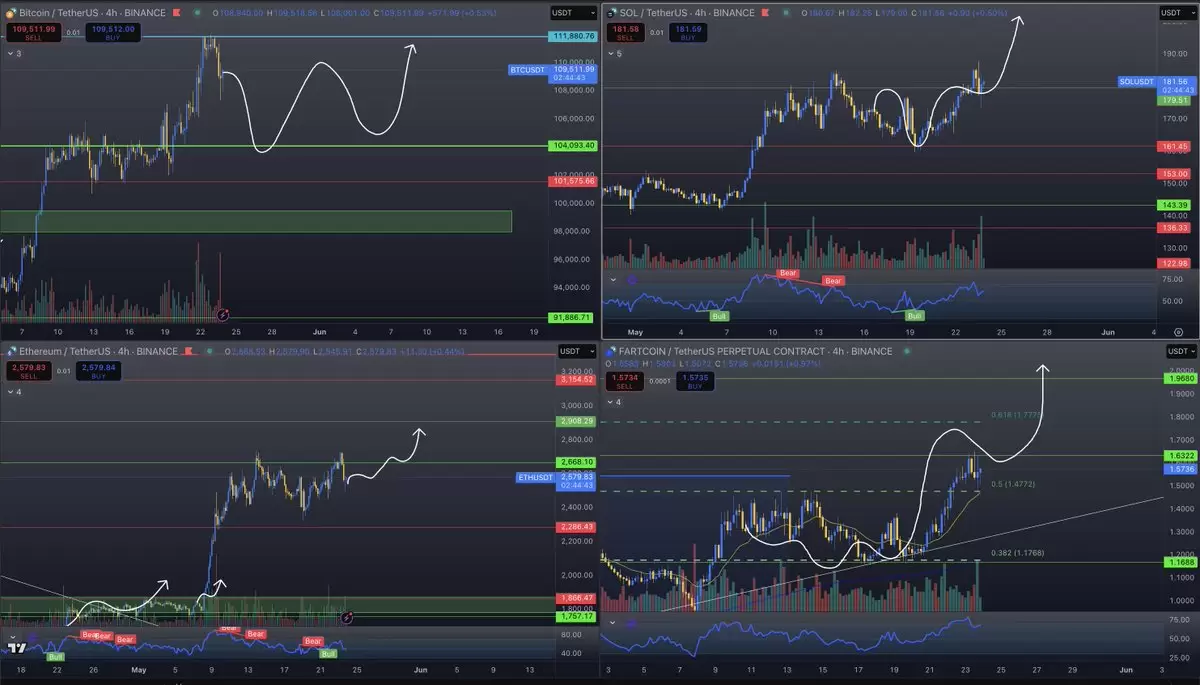Click the FARTCOIN SELL 1.5734 button
Viewport: 1200px width, 685px height.
click(623, 382)
